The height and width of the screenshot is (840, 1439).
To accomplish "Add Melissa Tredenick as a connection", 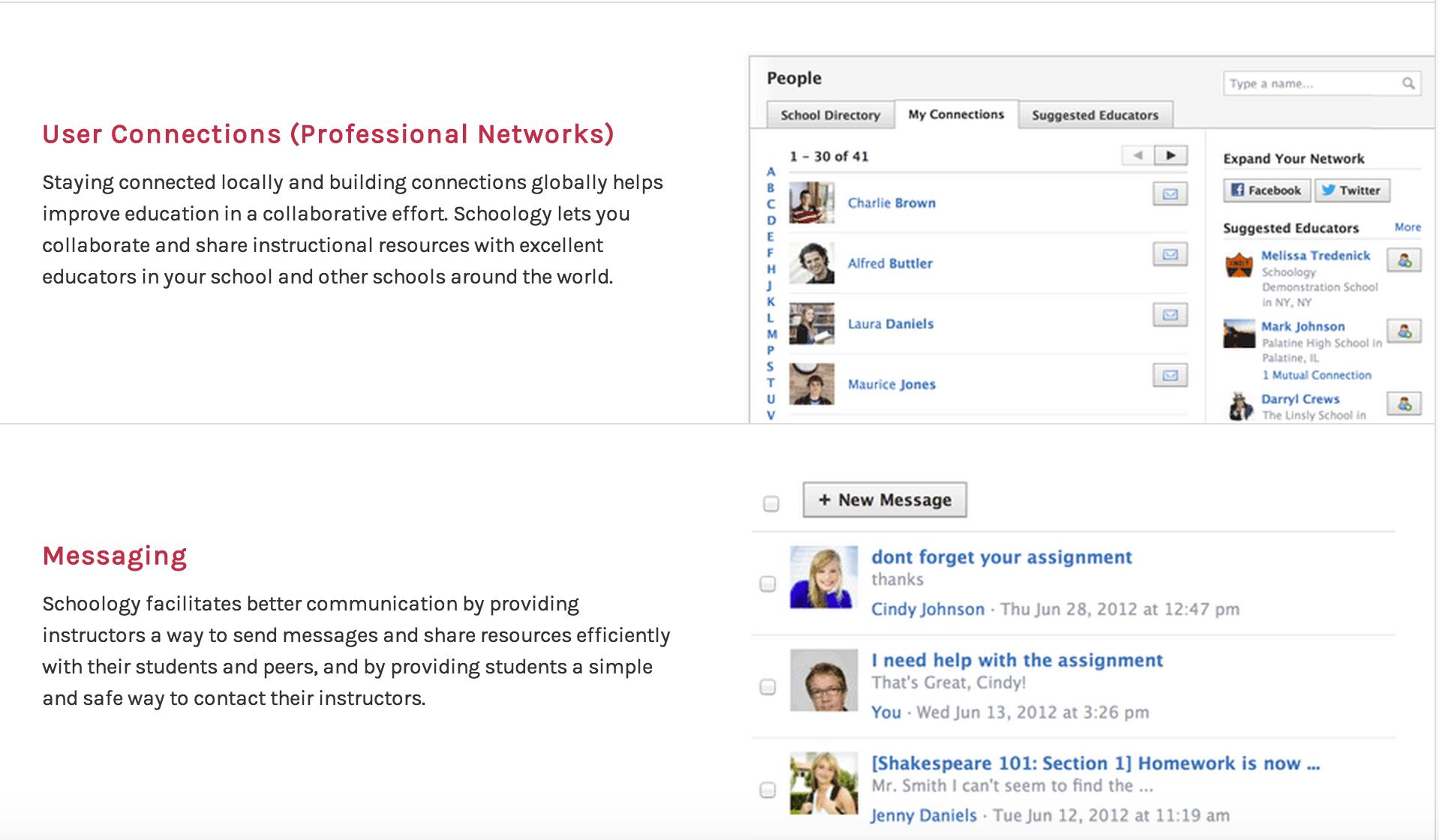I will [1404, 260].
